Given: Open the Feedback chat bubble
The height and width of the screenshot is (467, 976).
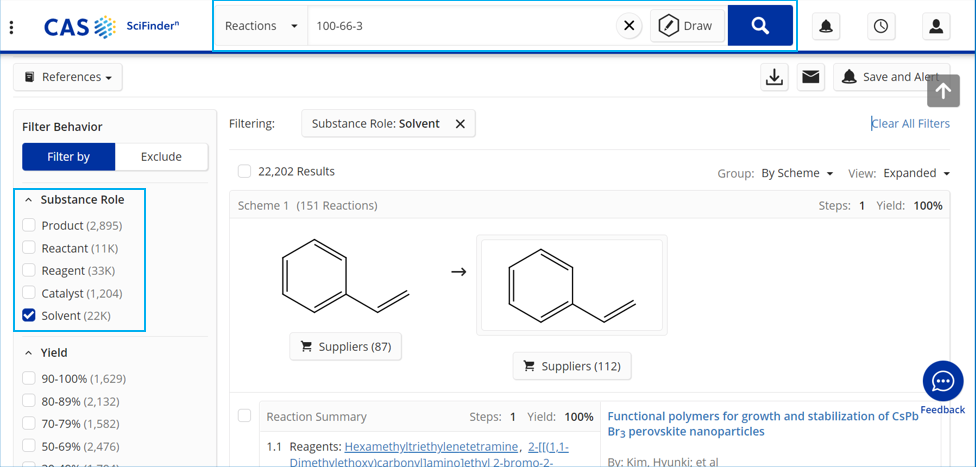Looking at the screenshot, I should tap(942, 381).
